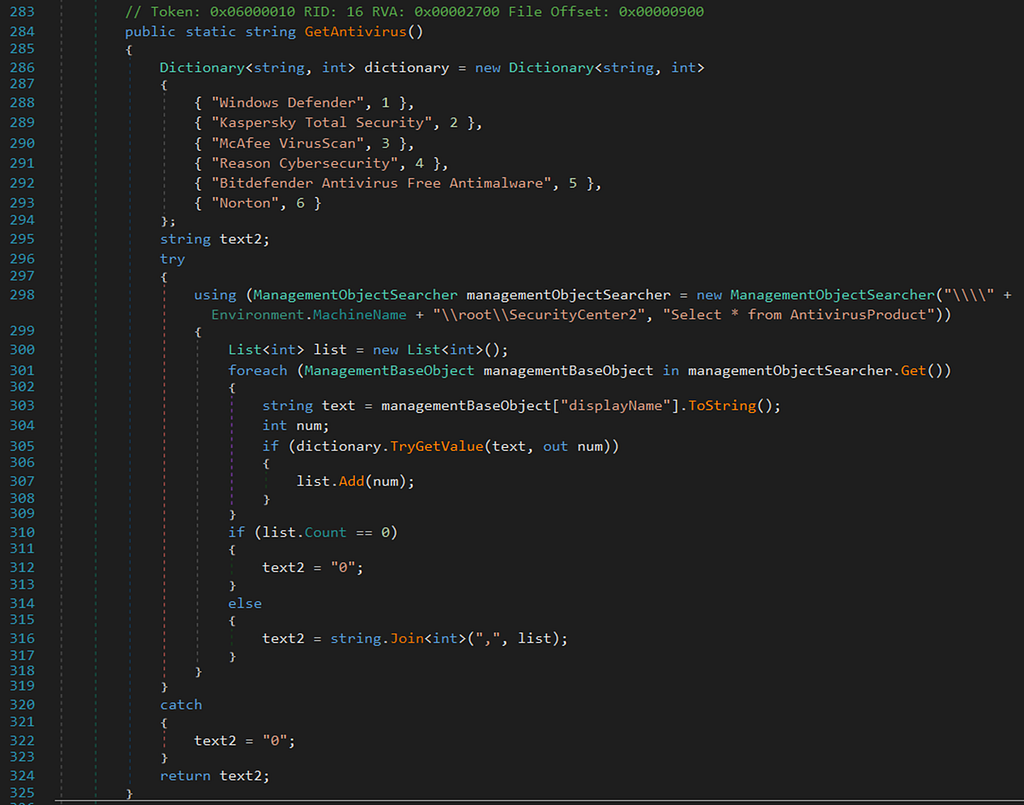Click the ToString method call

pos(722,405)
